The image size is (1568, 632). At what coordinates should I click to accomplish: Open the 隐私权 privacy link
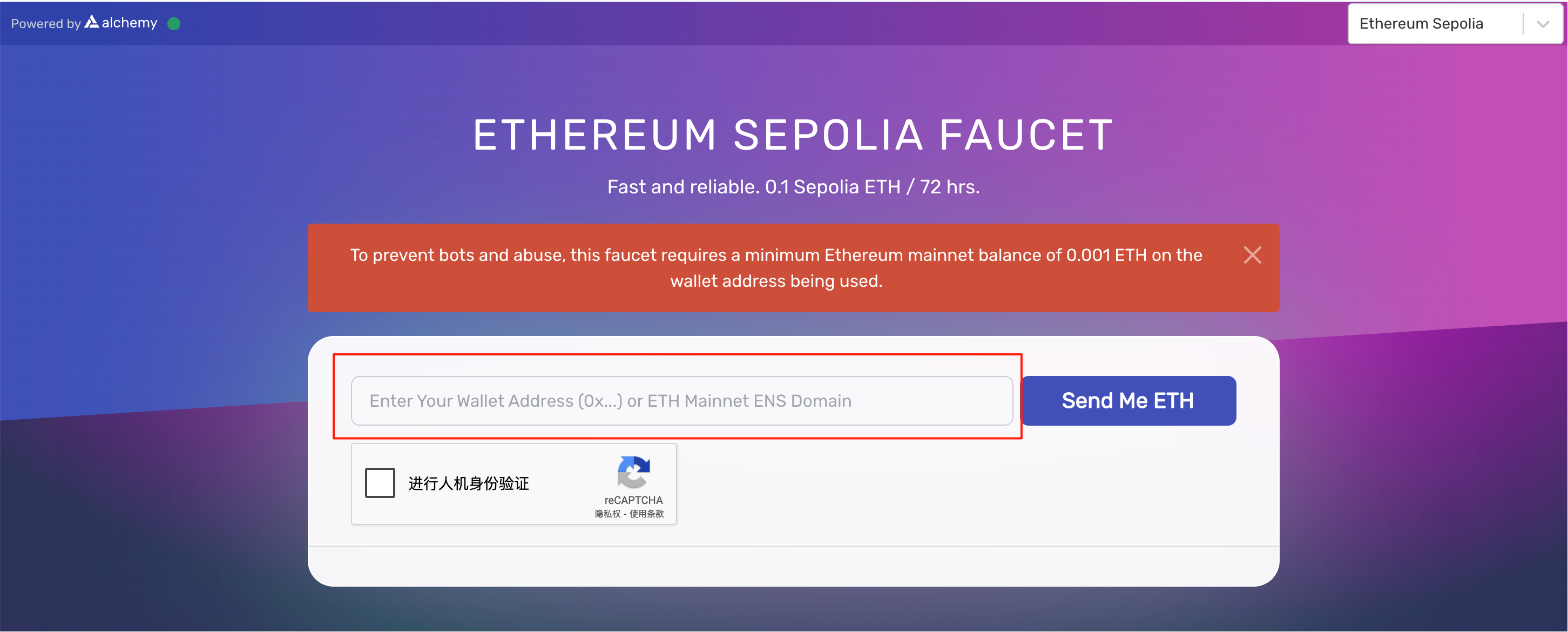[607, 514]
